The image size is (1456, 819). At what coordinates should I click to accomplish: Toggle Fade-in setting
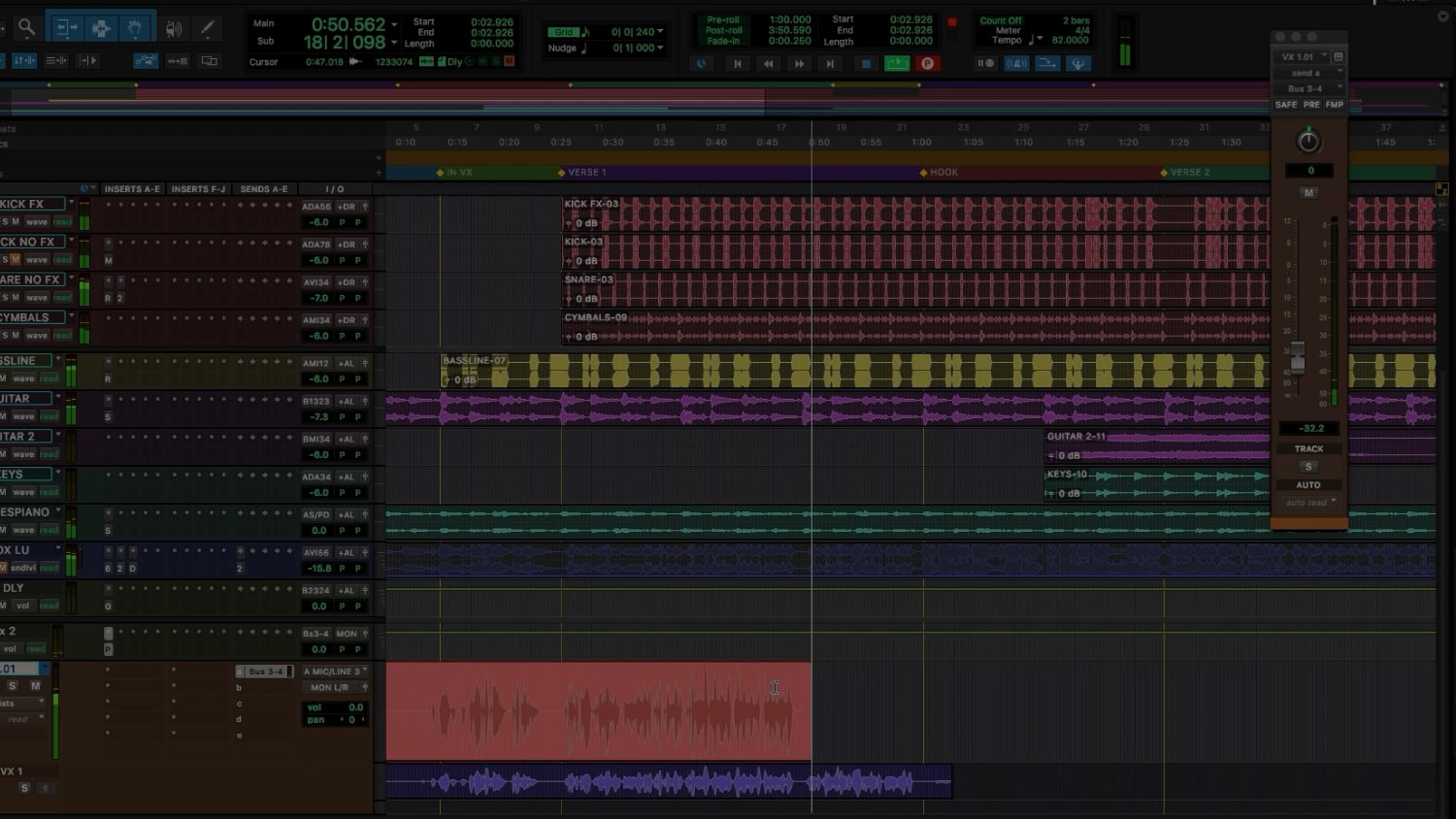coord(723,41)
